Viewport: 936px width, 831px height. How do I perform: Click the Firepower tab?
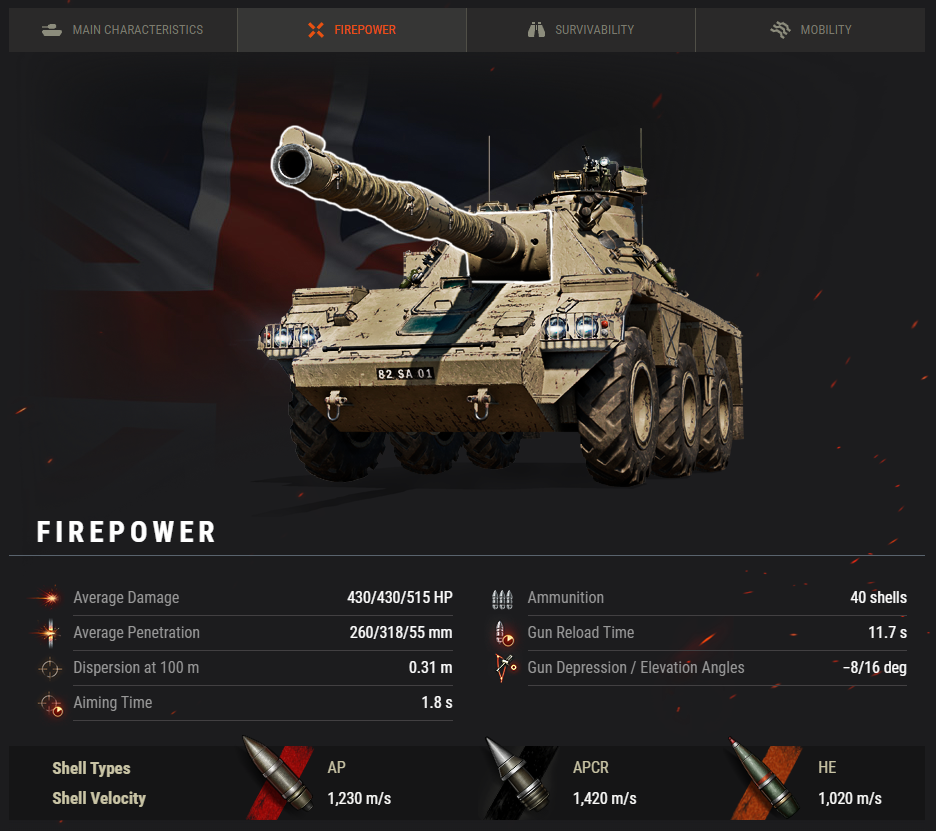(352, 30)
